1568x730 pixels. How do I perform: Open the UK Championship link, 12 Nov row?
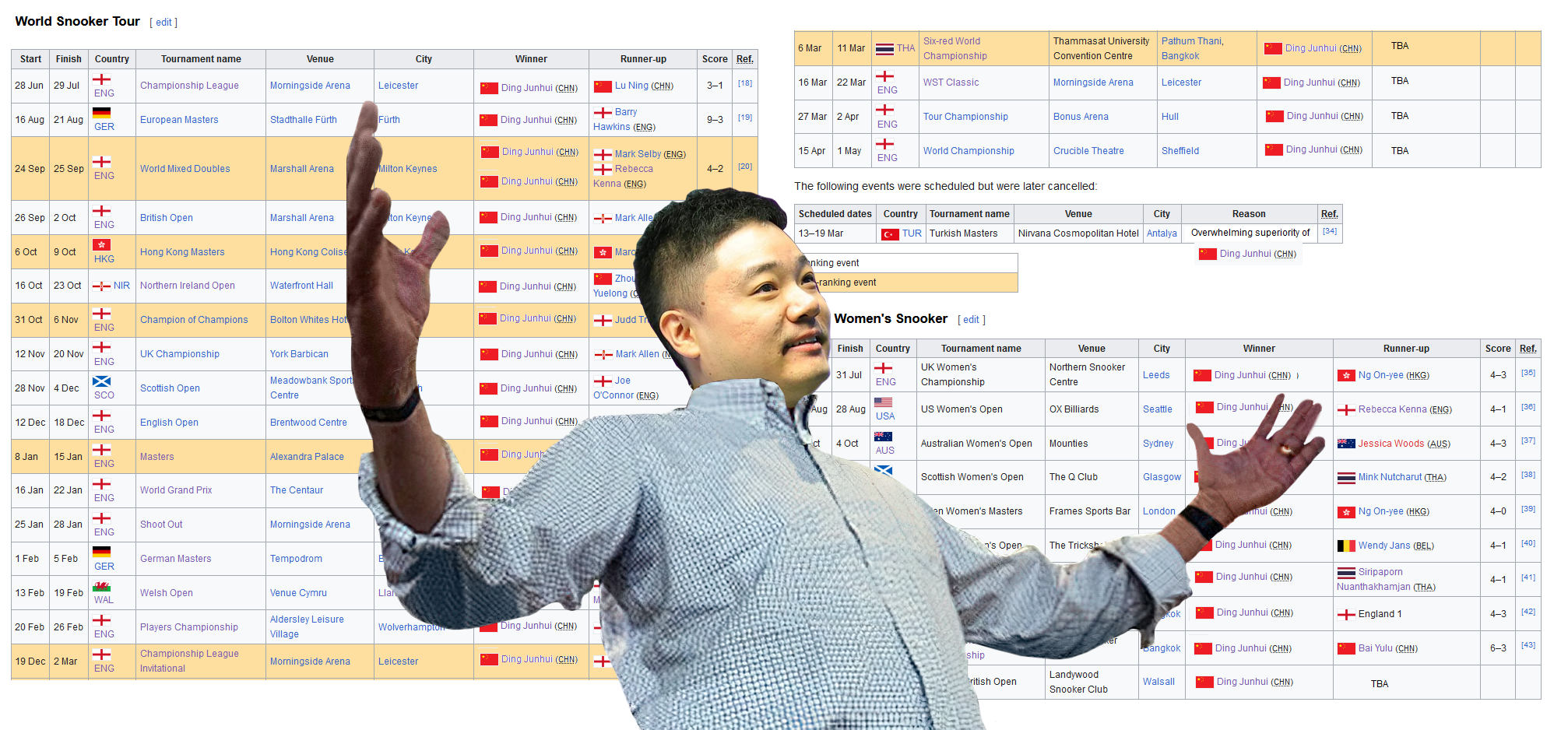180,354
